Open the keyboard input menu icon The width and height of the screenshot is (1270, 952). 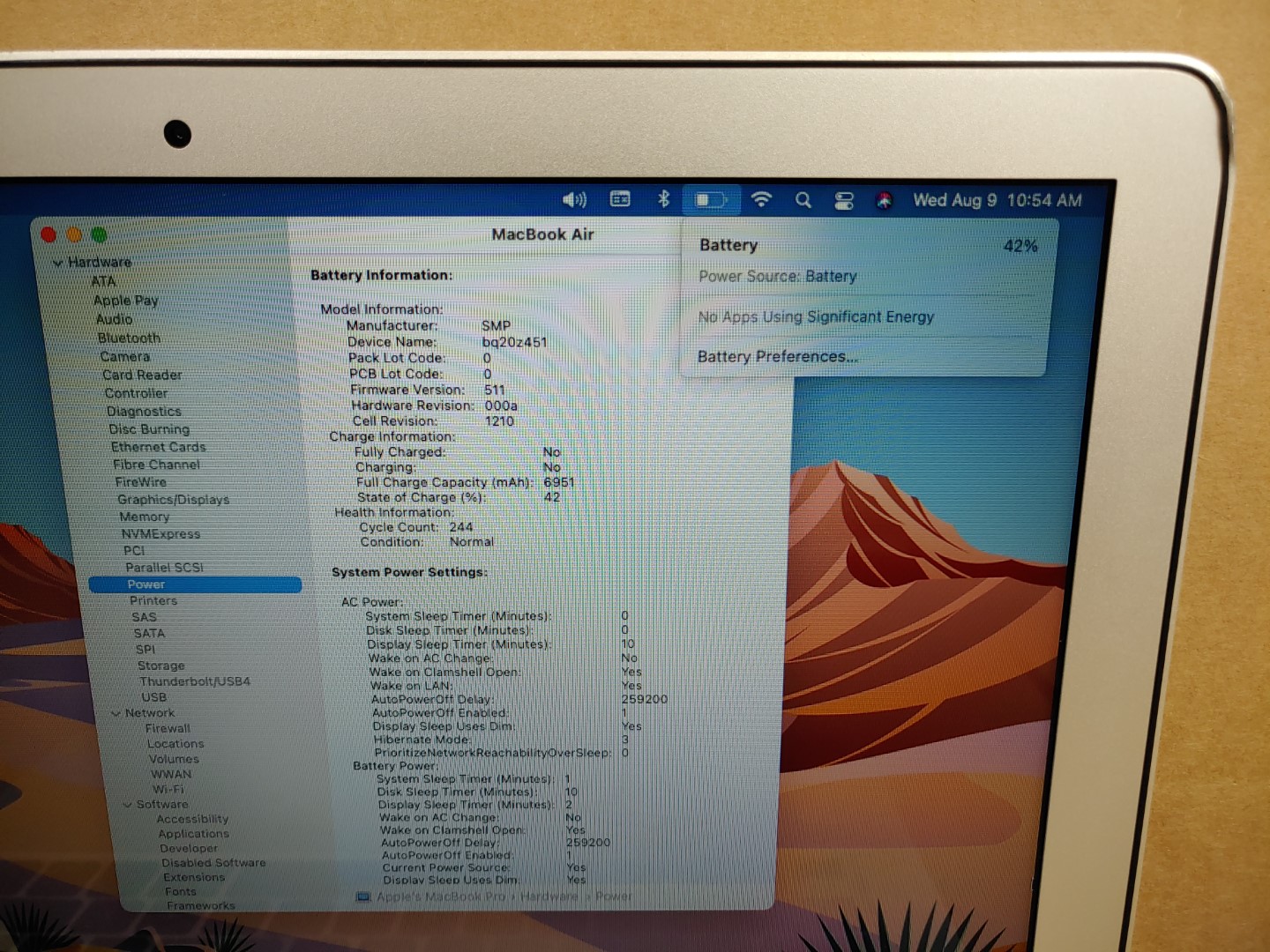pos(620,199)
